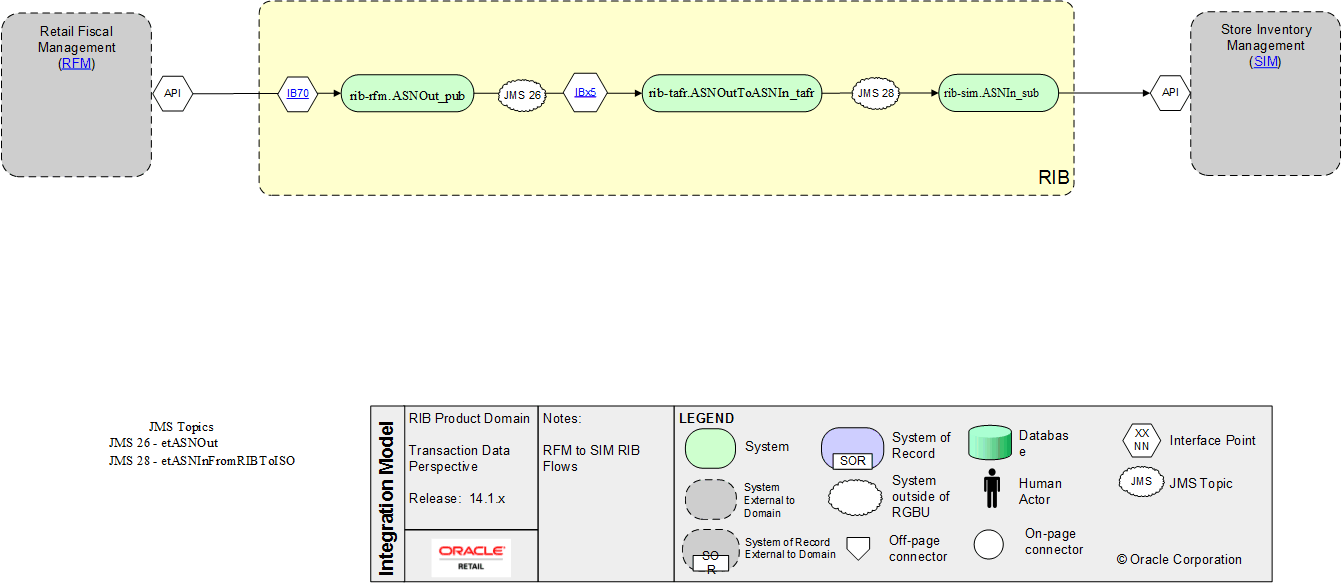
Task: Click the System of Record External to Domain shape
Action: 710,551
